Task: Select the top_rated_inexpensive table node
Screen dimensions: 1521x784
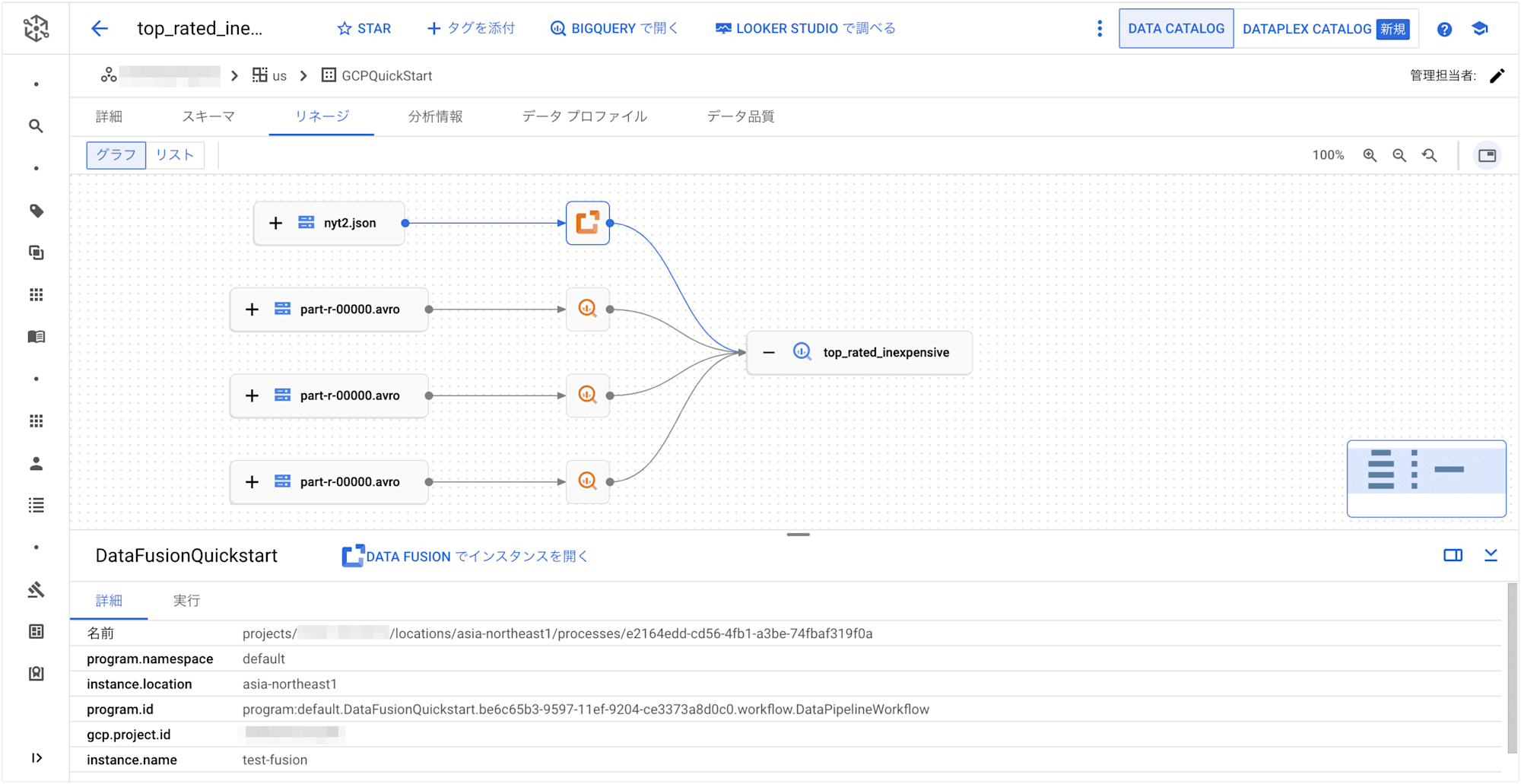Action: [x=859, y=352]
